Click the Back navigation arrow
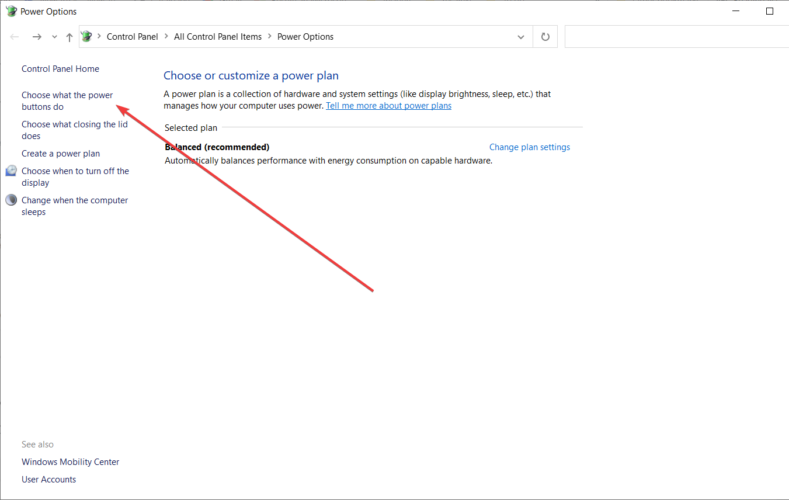 [15, 37]
